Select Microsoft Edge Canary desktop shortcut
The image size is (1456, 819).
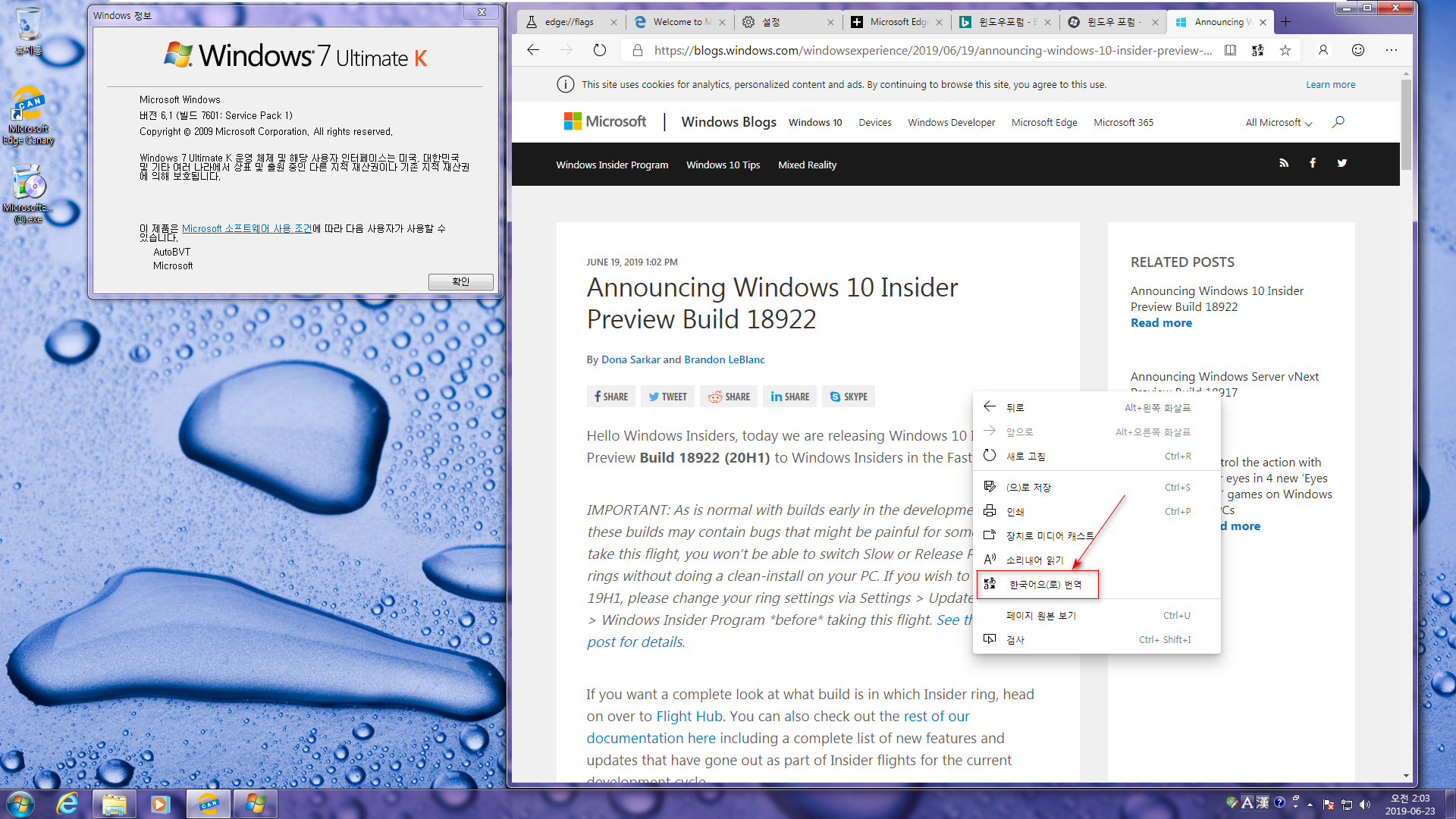tap(29, 116)
